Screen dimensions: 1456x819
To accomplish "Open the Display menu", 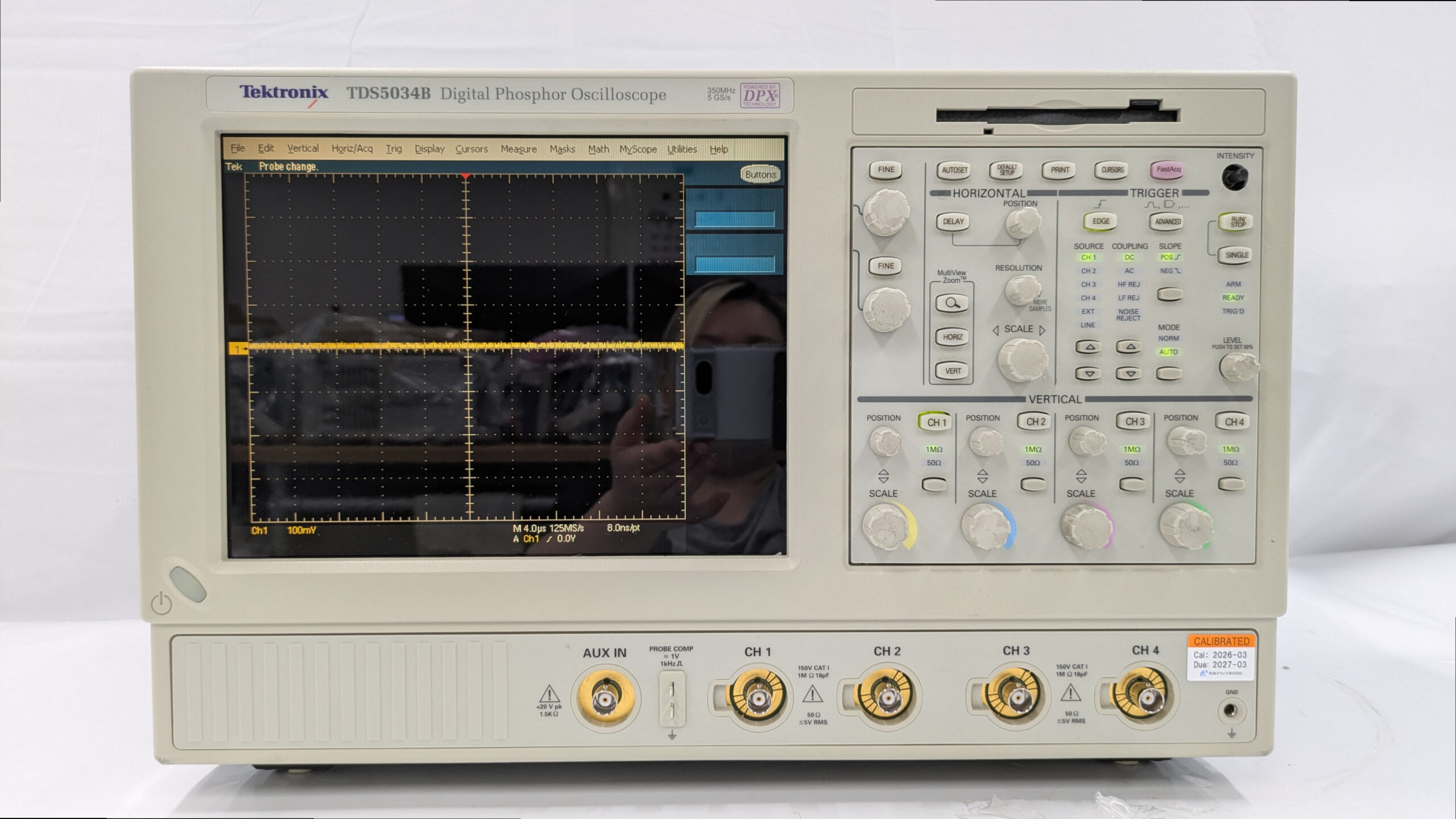I will point(429,149).
